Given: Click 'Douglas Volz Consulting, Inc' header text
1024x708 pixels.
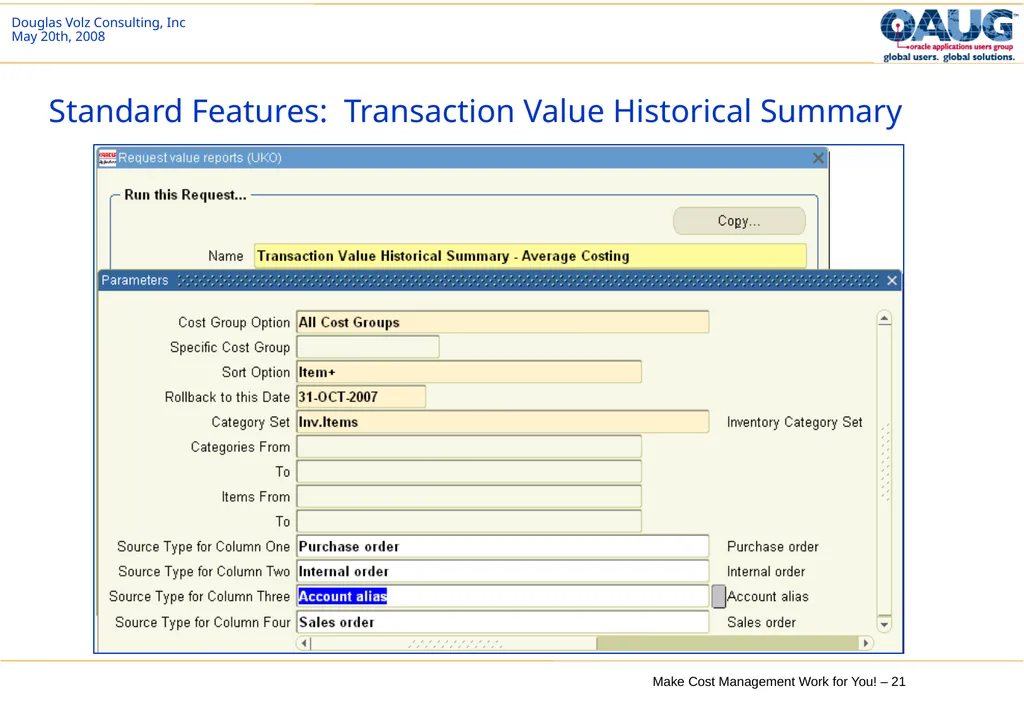Looking at the screenshot, I should (99, 22).
